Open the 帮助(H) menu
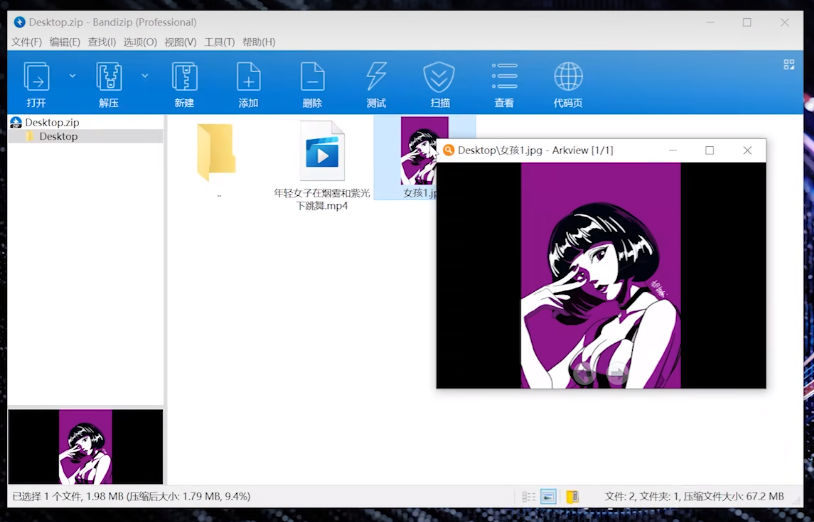 click(259, 42)
